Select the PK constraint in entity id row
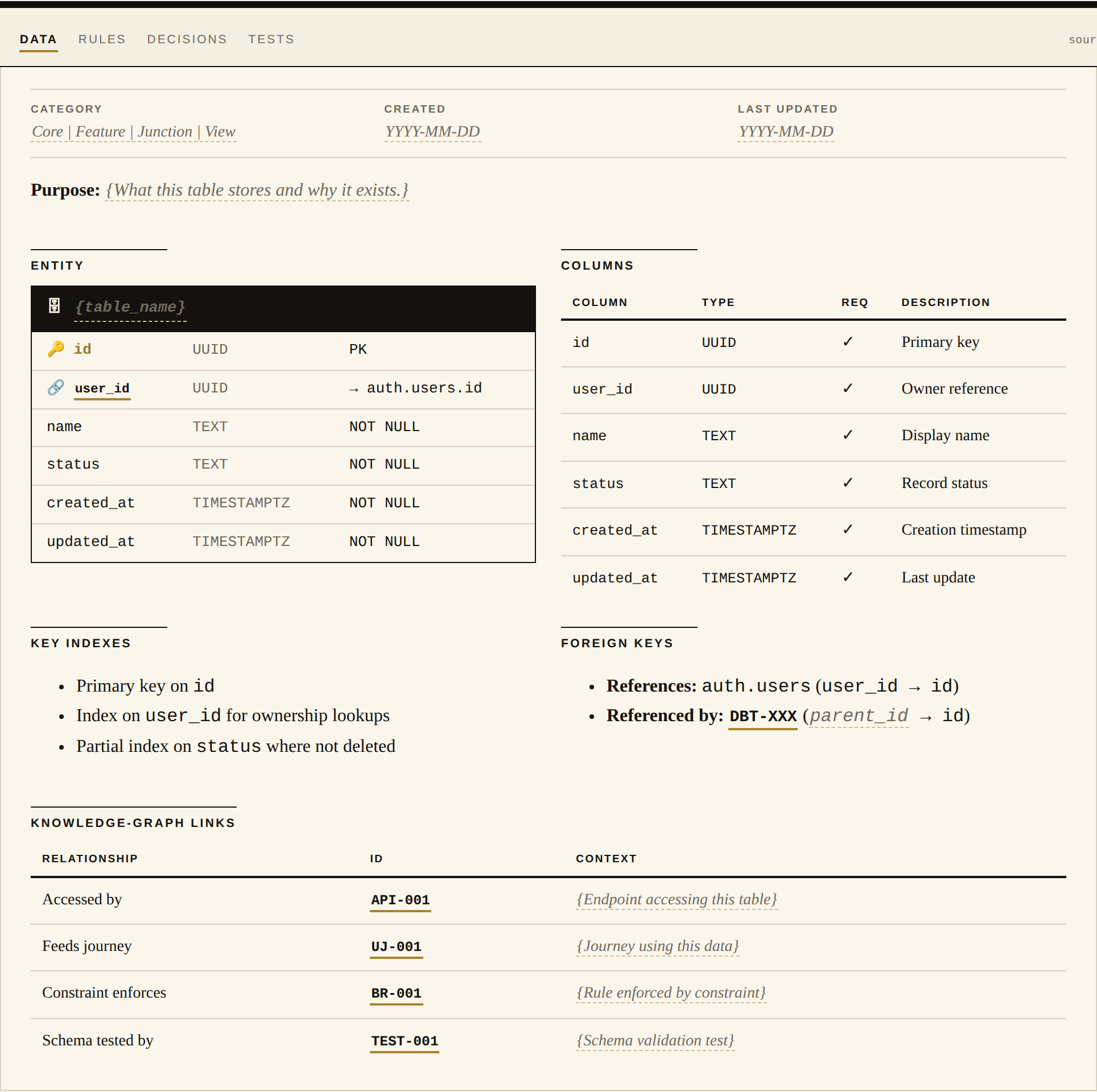This screenshot has width=1097, height=1092. [x=358, y=349]
